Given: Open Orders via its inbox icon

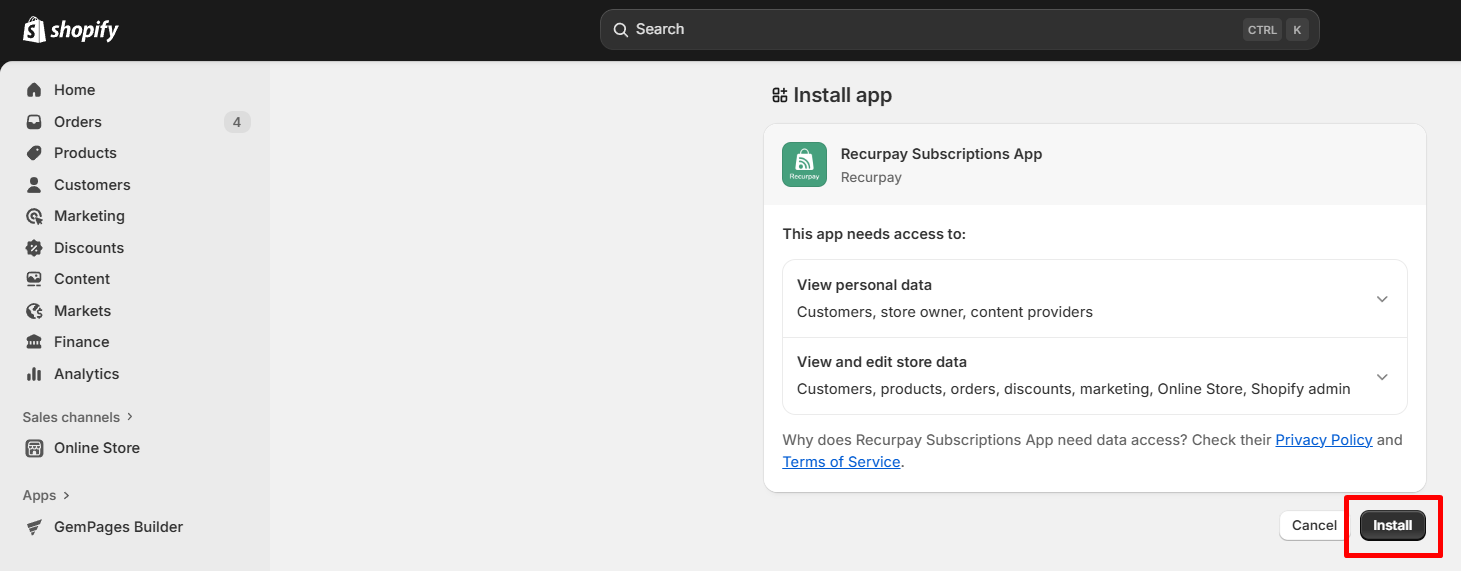Looking at the screenshot, I should (x=34, y=122).
